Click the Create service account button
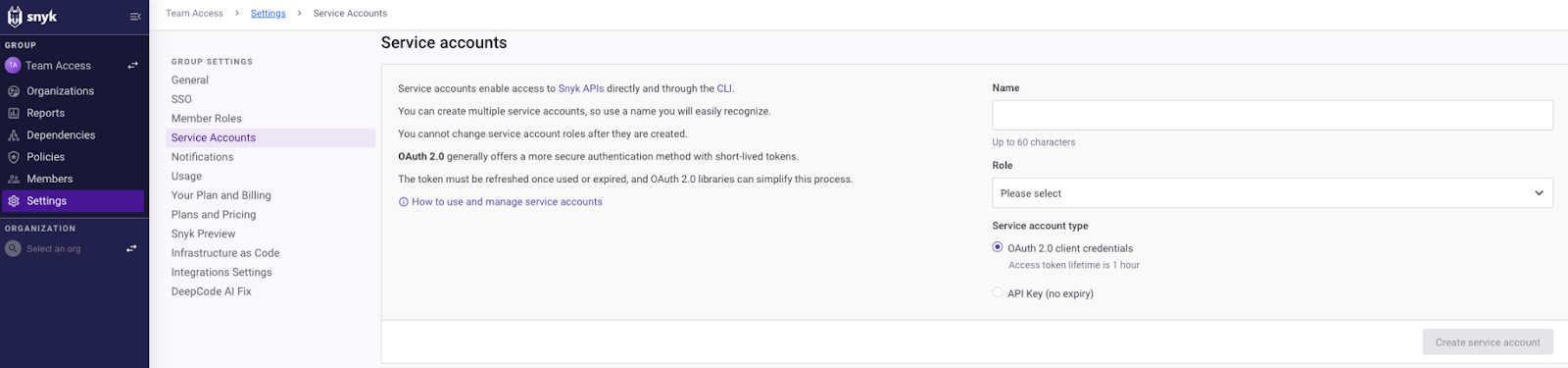The width and height of the screenshot is (1568, 368). tap(1488, 342)
